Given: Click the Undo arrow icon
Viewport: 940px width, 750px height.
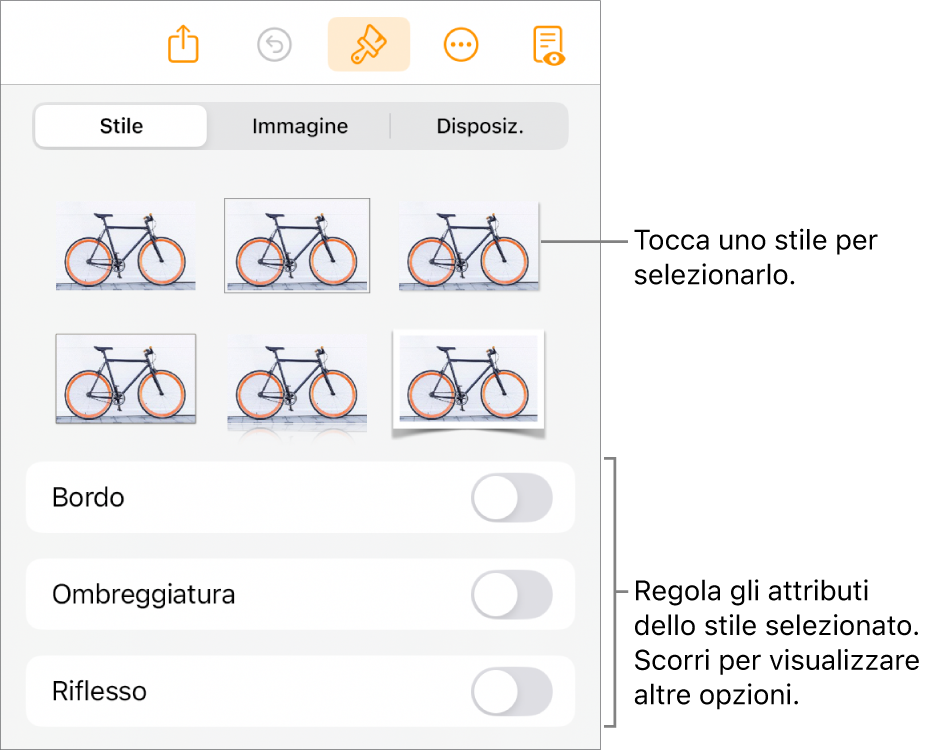Looking at the screenshot, I should click(x=274, y=45).
